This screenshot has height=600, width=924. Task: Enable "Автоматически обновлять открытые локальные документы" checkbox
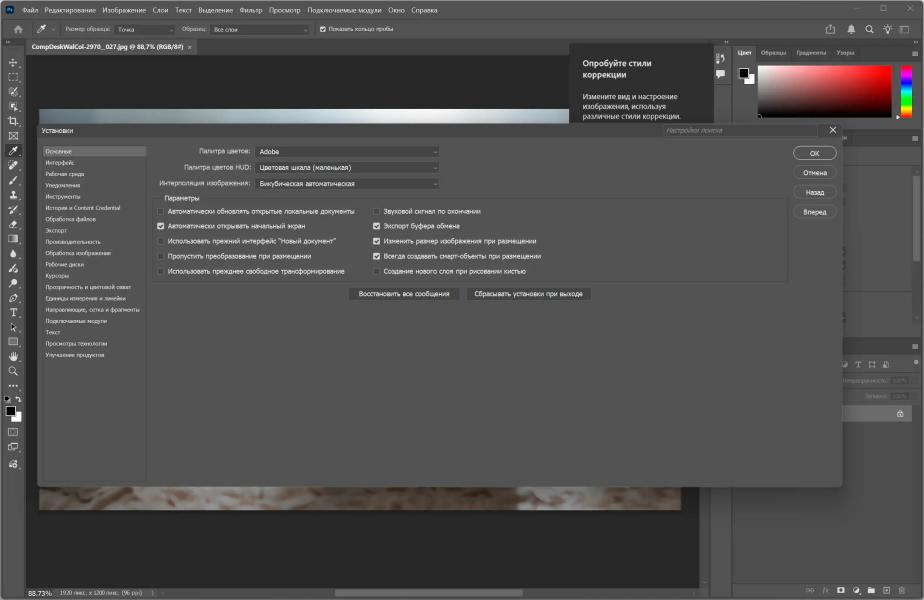click(x=161, y=212)
